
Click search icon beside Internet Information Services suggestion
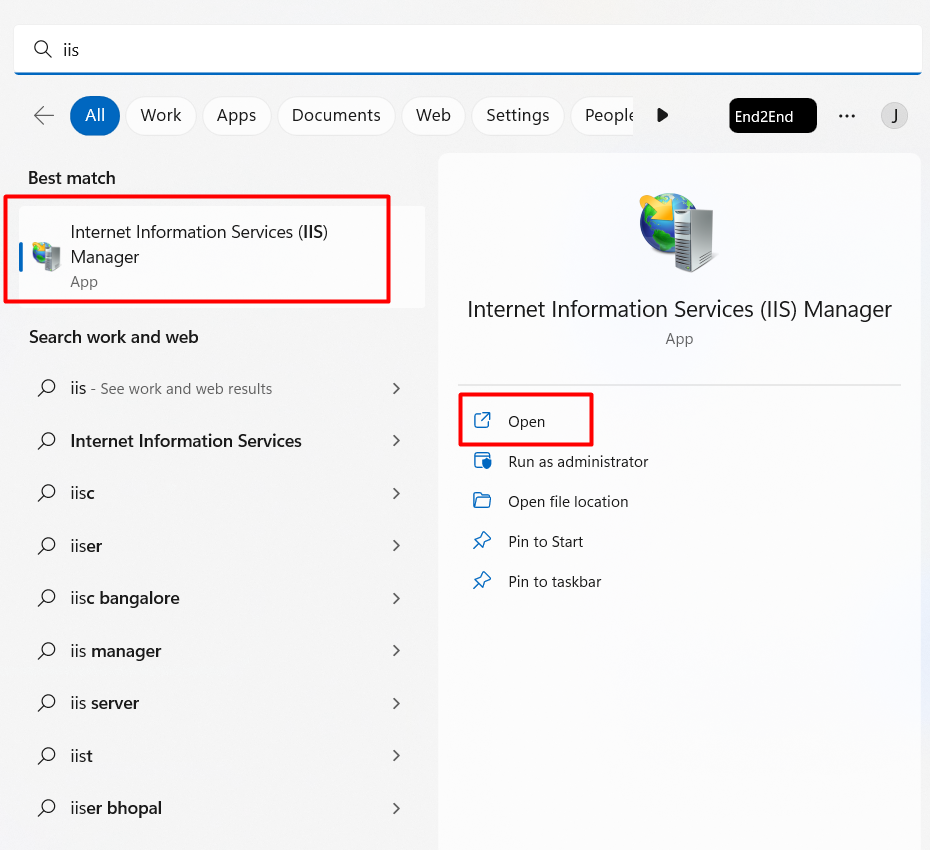(x=46, y=441)
